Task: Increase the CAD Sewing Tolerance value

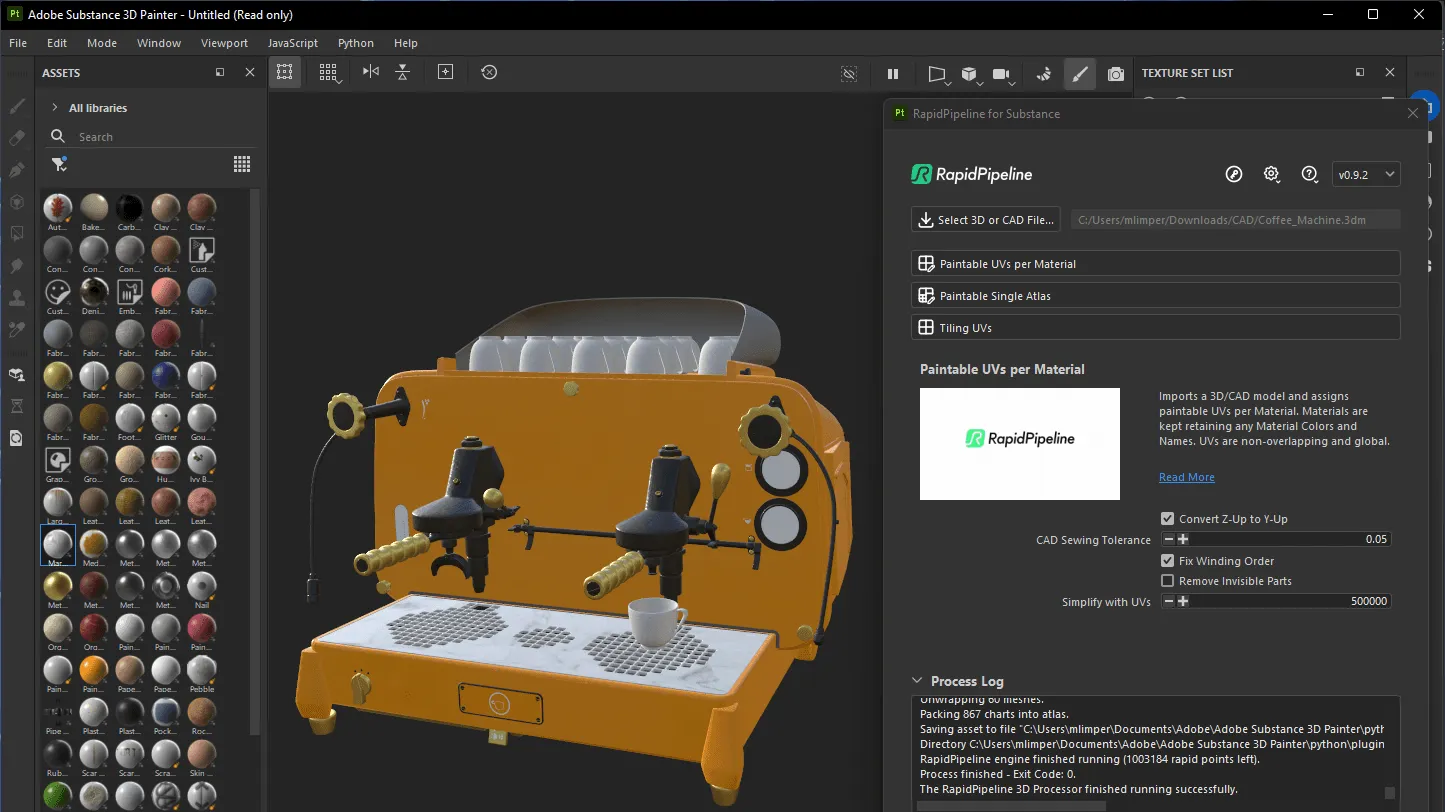Action: 1183,539
